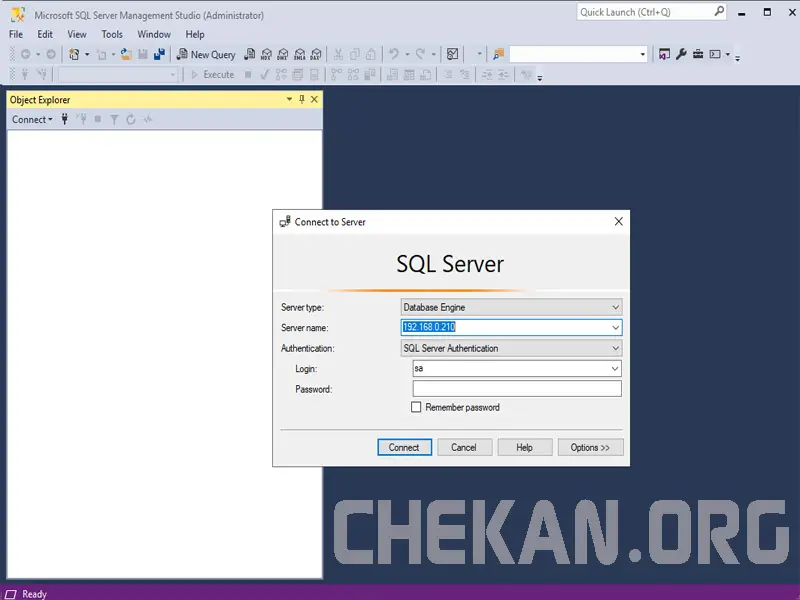
Task: Click the Options >> button
Action: click(590, 447)
